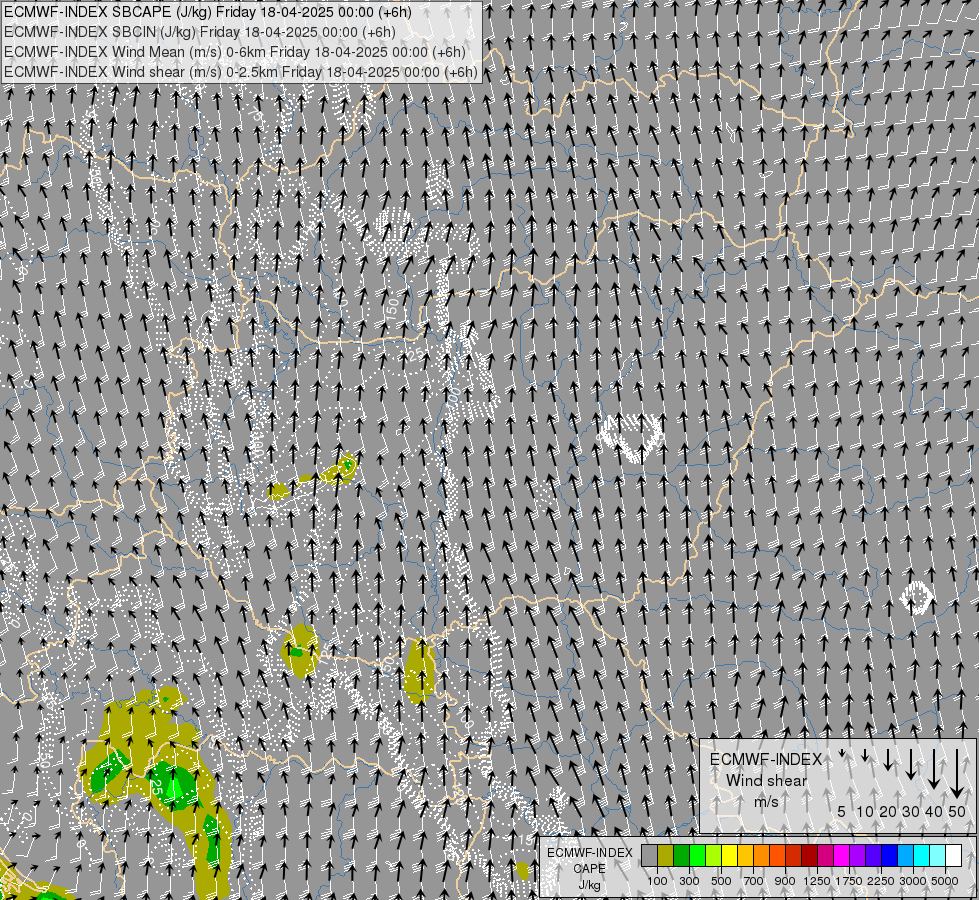979x900 pixels.
Task: Click 'ECMWF-INDEX' in the wind shear legend
Action: [x=766, y=759]
